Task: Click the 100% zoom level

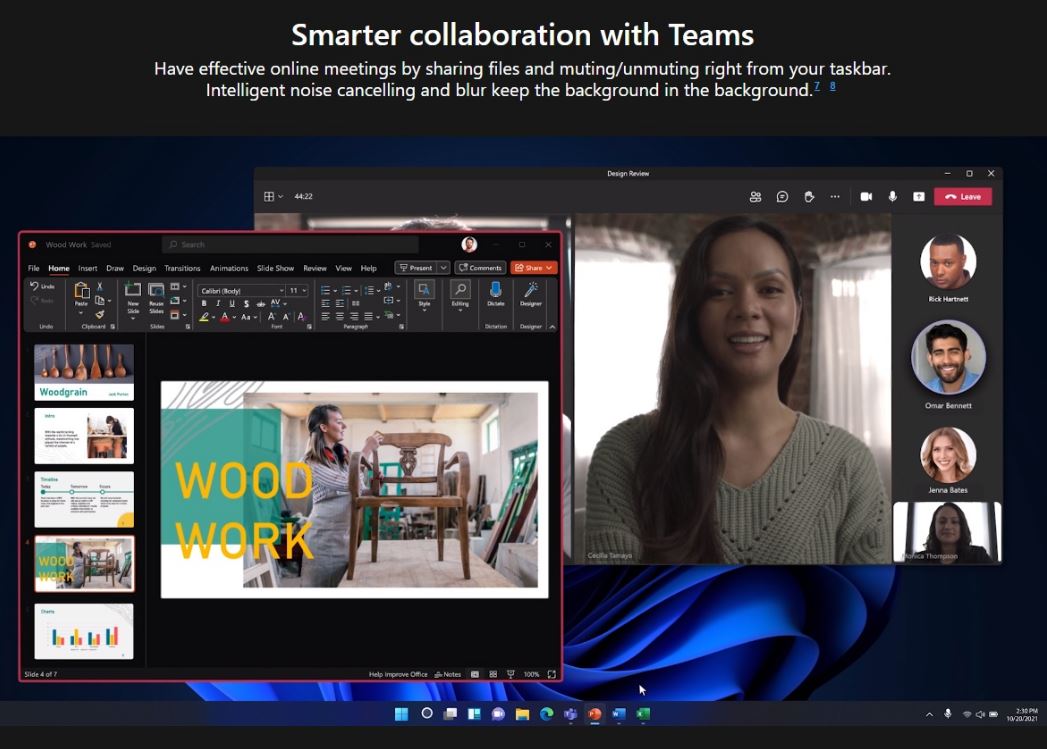Action: 532,674
